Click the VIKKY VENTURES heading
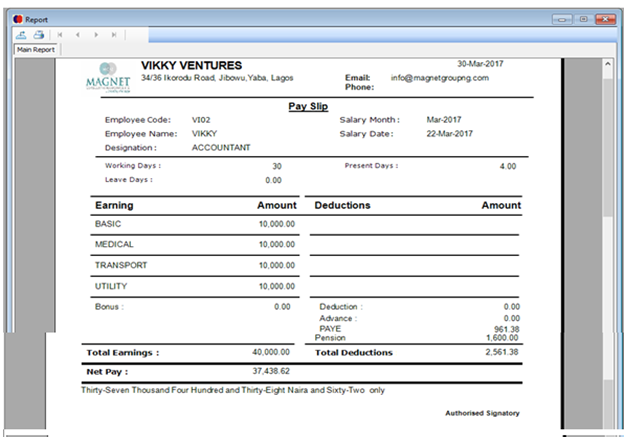624x437 pixels. click(191, 65)
